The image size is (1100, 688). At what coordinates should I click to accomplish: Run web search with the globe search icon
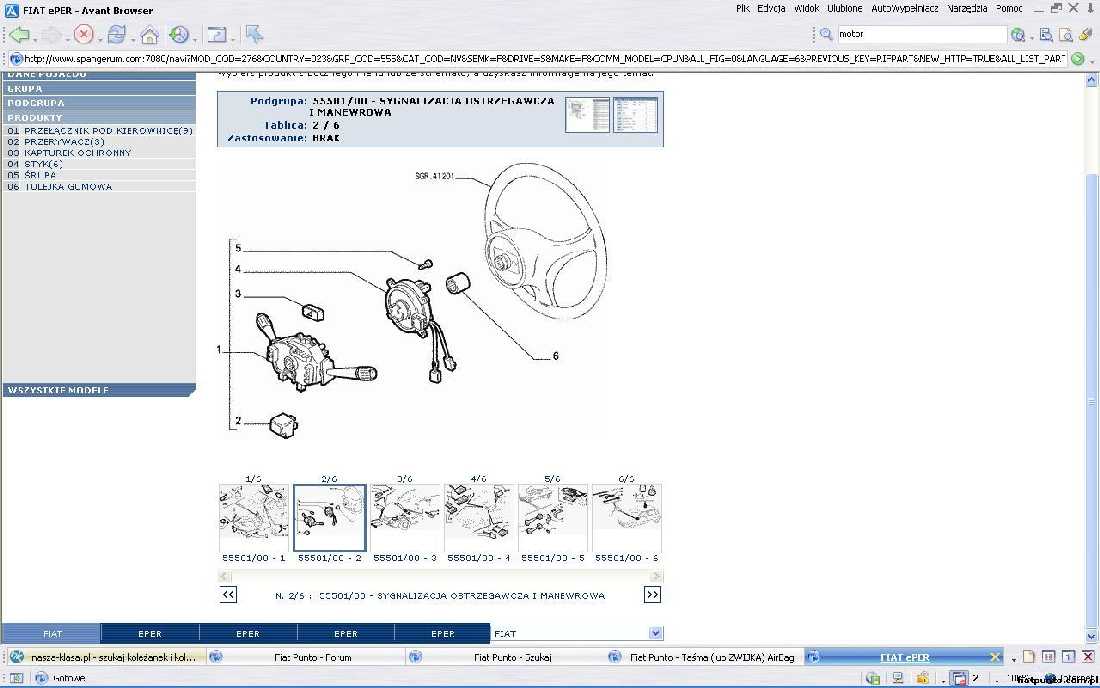[x=1017, y=34]
